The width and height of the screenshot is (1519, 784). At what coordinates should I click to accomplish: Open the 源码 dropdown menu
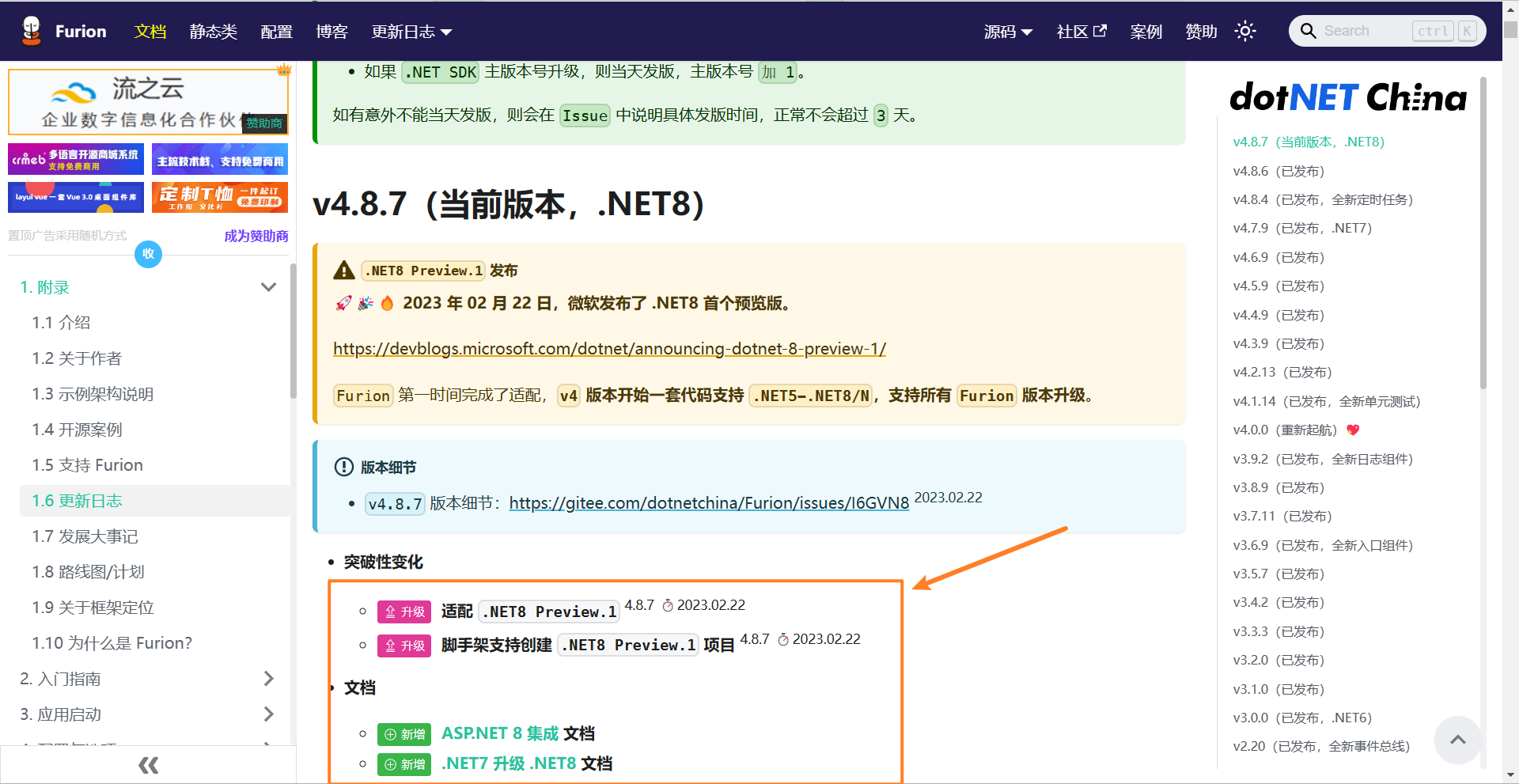point(1008,31)
